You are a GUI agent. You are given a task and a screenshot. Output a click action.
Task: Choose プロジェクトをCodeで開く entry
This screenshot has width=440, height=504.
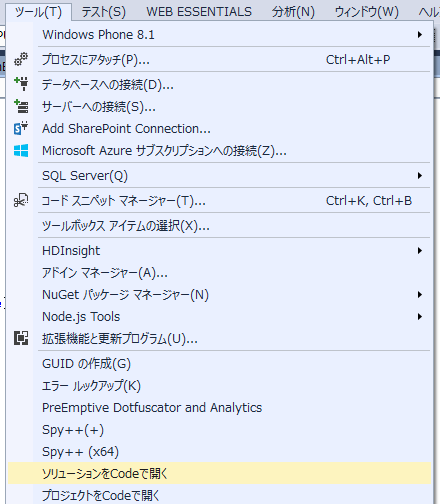(x=219, y=495)
